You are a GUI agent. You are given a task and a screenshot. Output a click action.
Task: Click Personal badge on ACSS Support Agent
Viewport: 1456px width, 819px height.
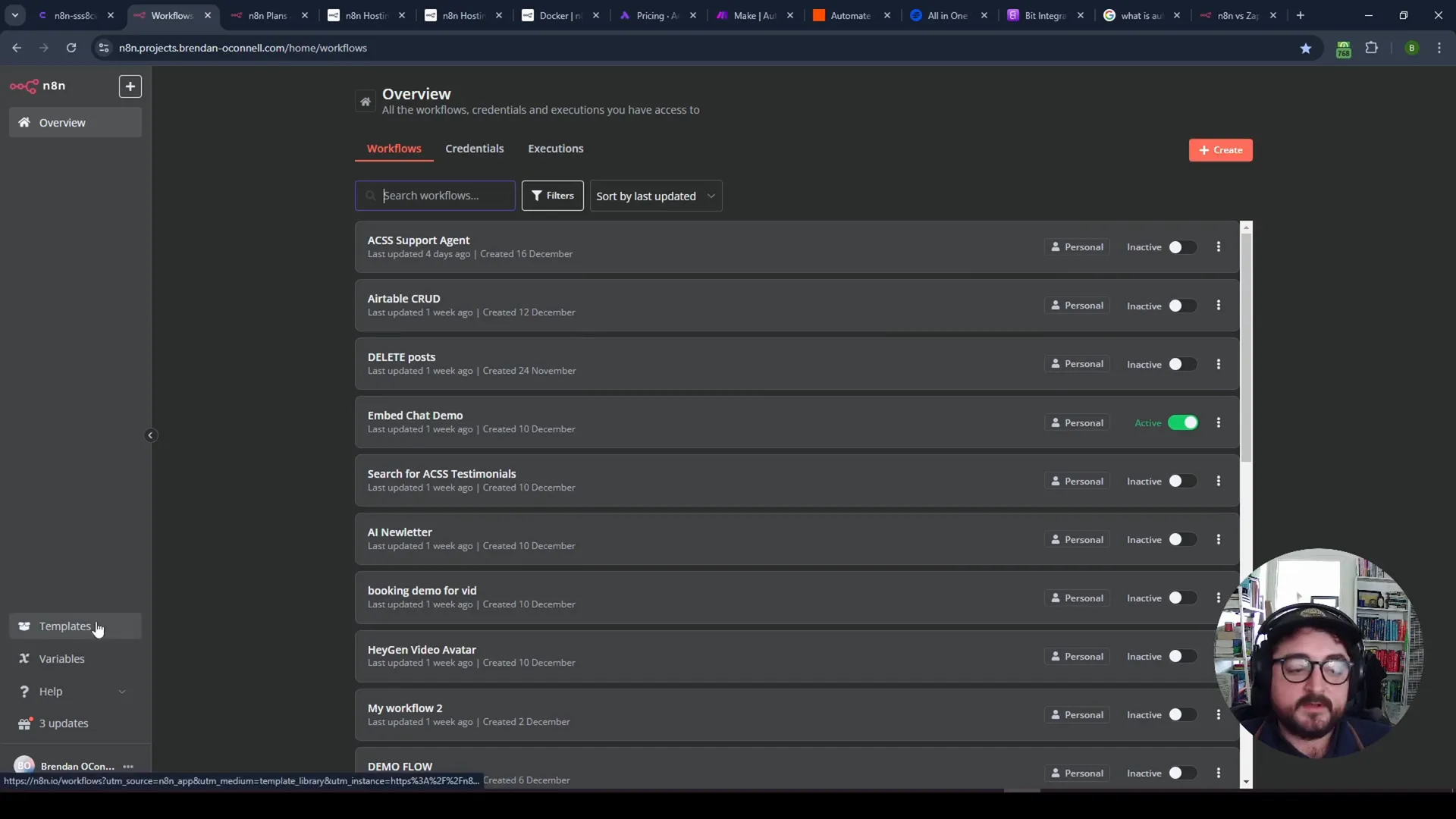coord(1077,247)
